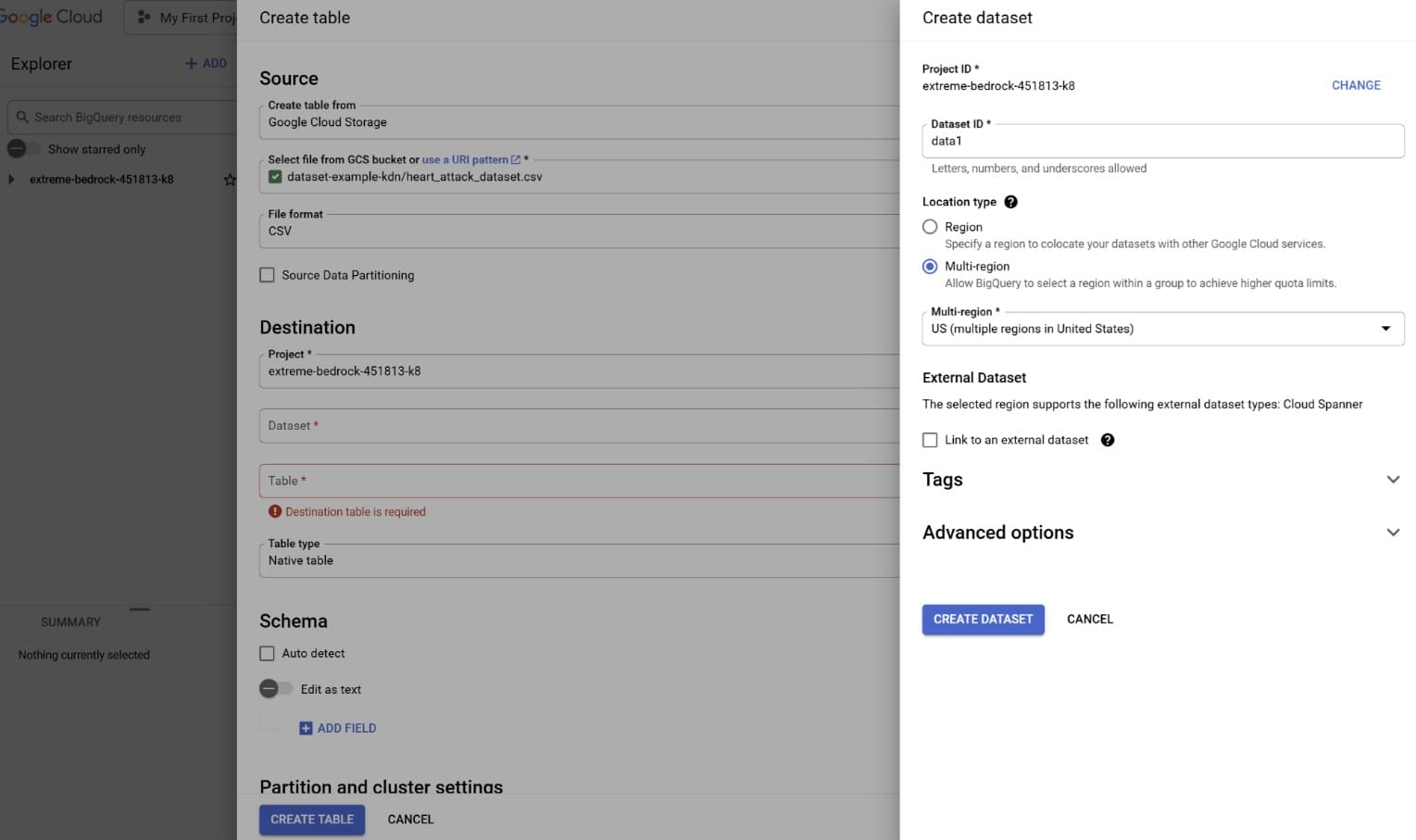Click the Google Cloud logo
The width and height of the screenshot is (1416, 840).
pyautogui.click(x=51, y=17)
